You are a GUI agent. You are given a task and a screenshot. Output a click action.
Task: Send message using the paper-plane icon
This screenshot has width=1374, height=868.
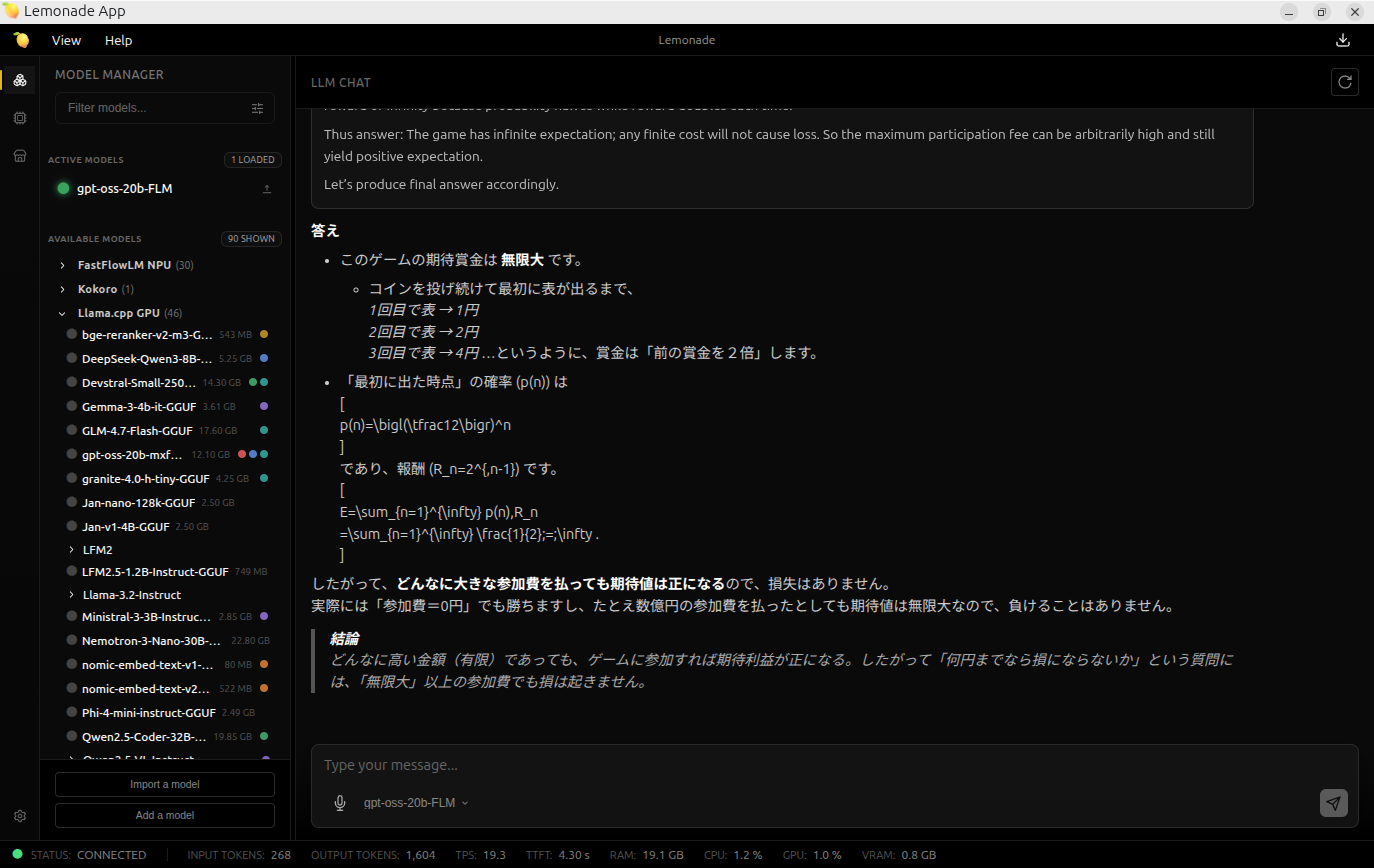(1333, 802)
